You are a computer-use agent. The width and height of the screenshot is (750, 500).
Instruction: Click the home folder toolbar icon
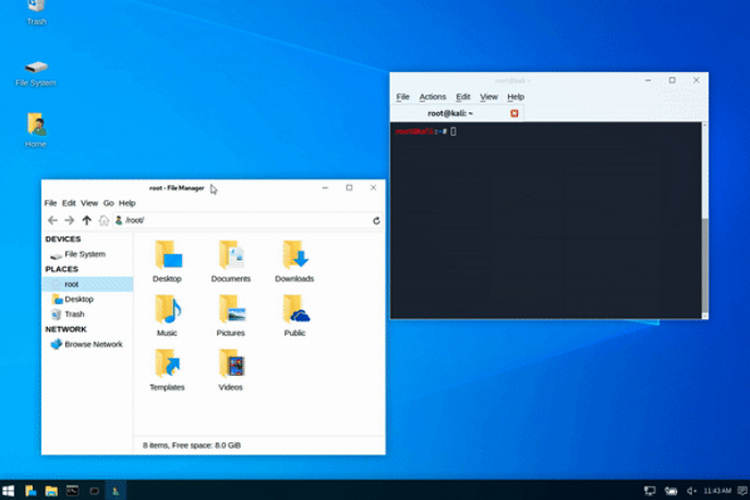pyautogui.click(x=104, y=220)
